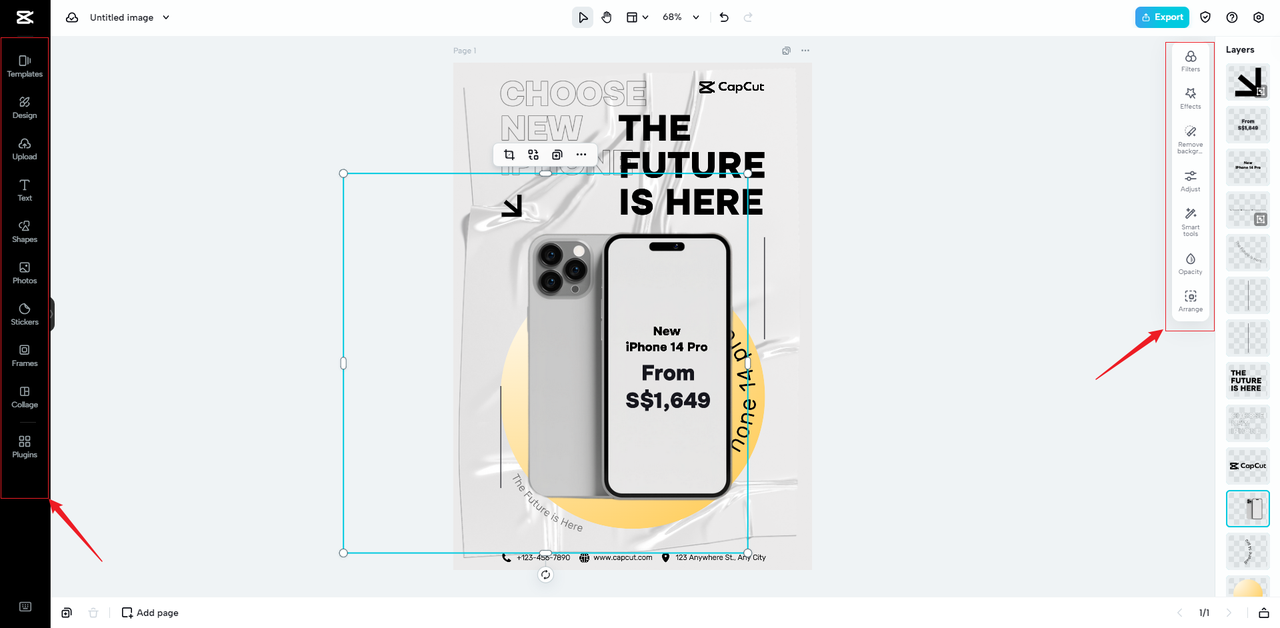The image size is (1280, 628).
Task: Select the arrow layer thumbnail
Action: [x=1248, y=82]
